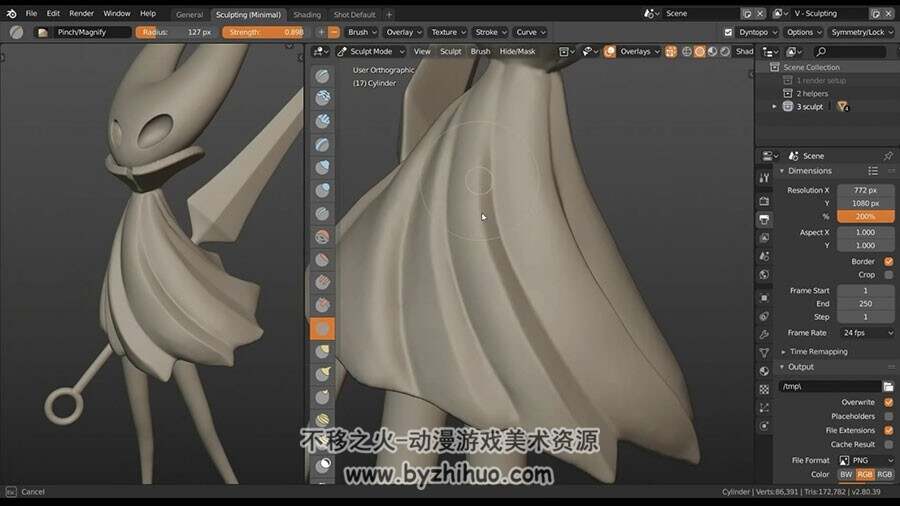Open the Tool properties tab

click(x=764, y=178)
